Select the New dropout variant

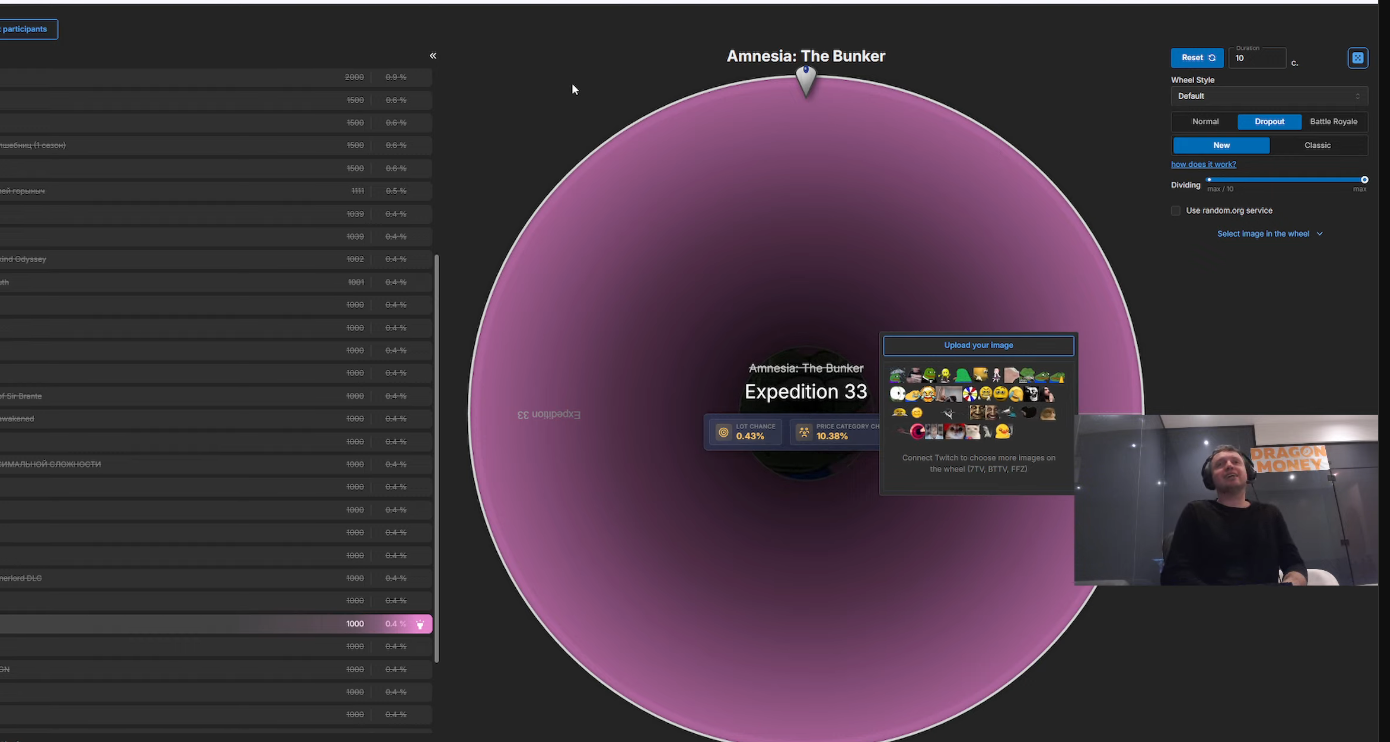pyautogui.click(x=1221, y=145)
